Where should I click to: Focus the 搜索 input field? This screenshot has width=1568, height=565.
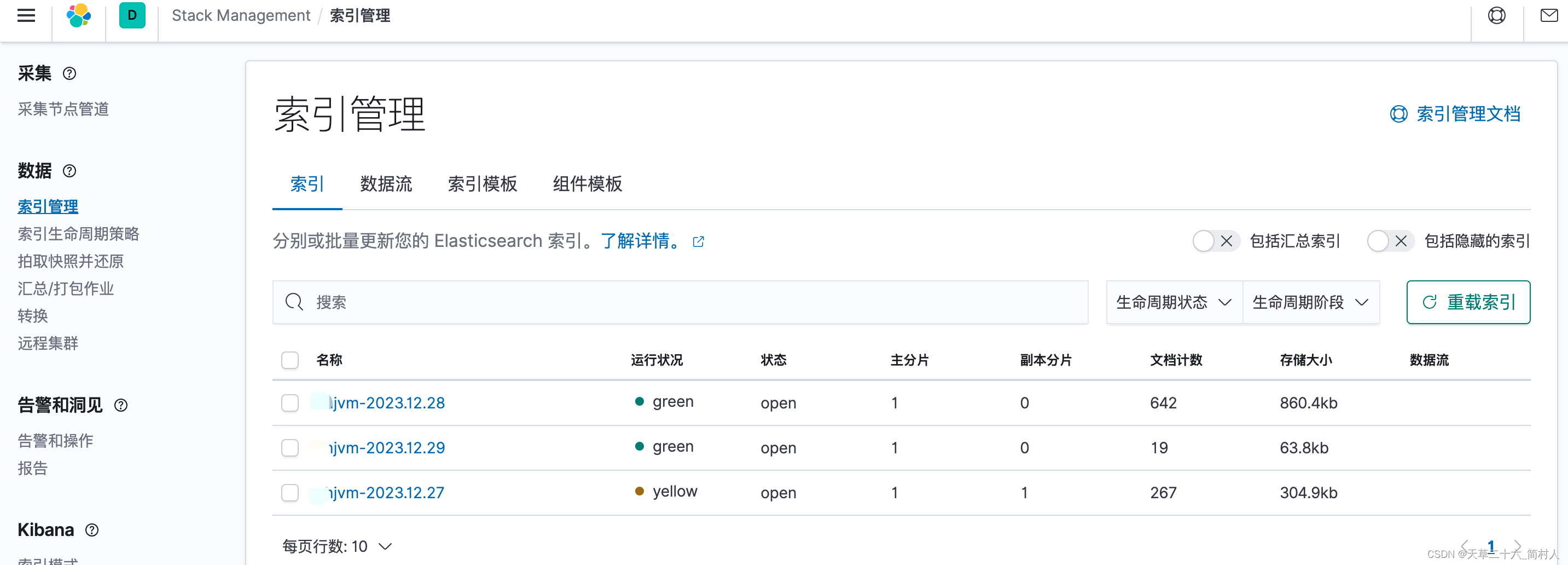[x=680, y=302]
